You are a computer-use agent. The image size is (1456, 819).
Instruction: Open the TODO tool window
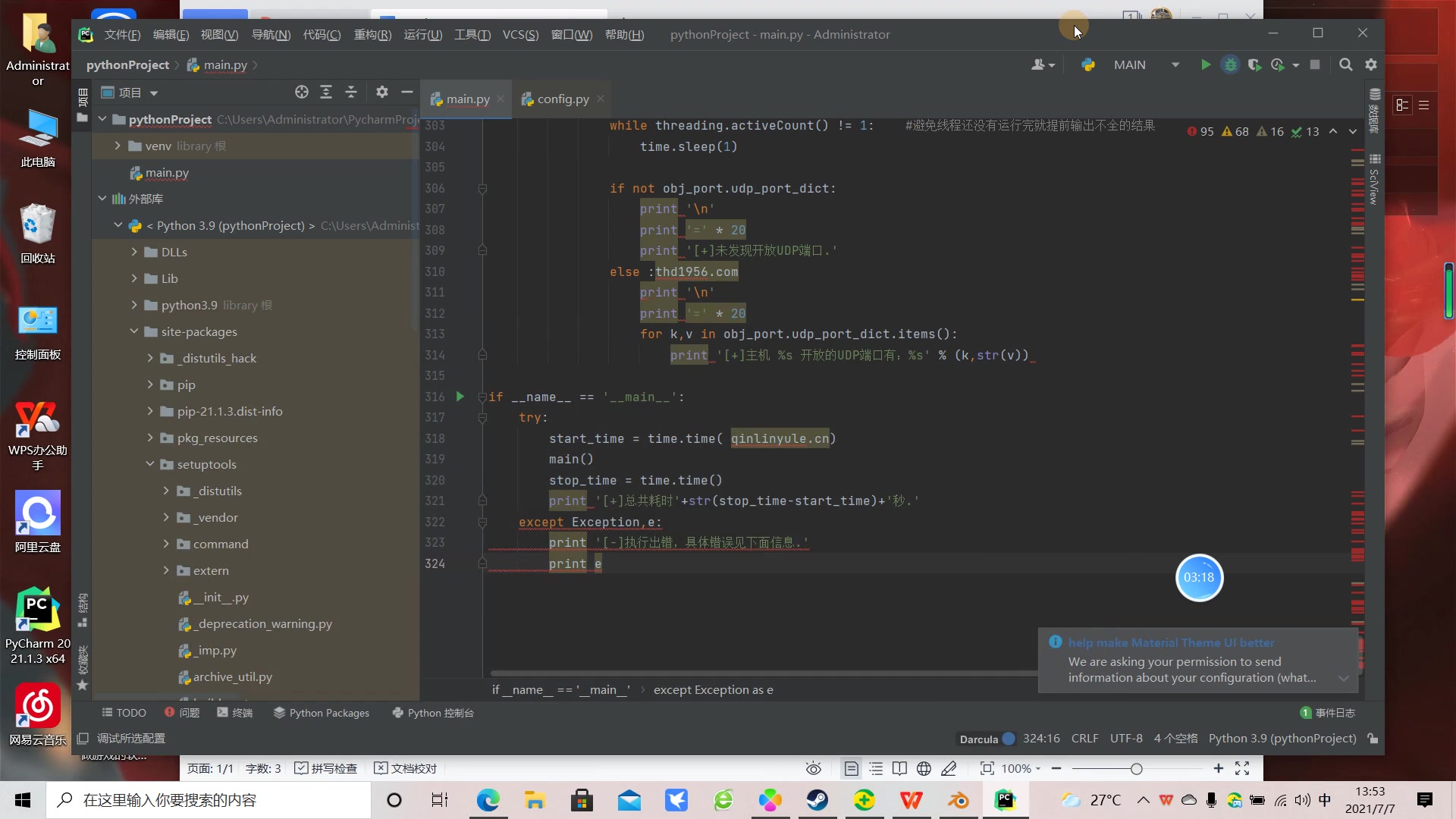124,713
